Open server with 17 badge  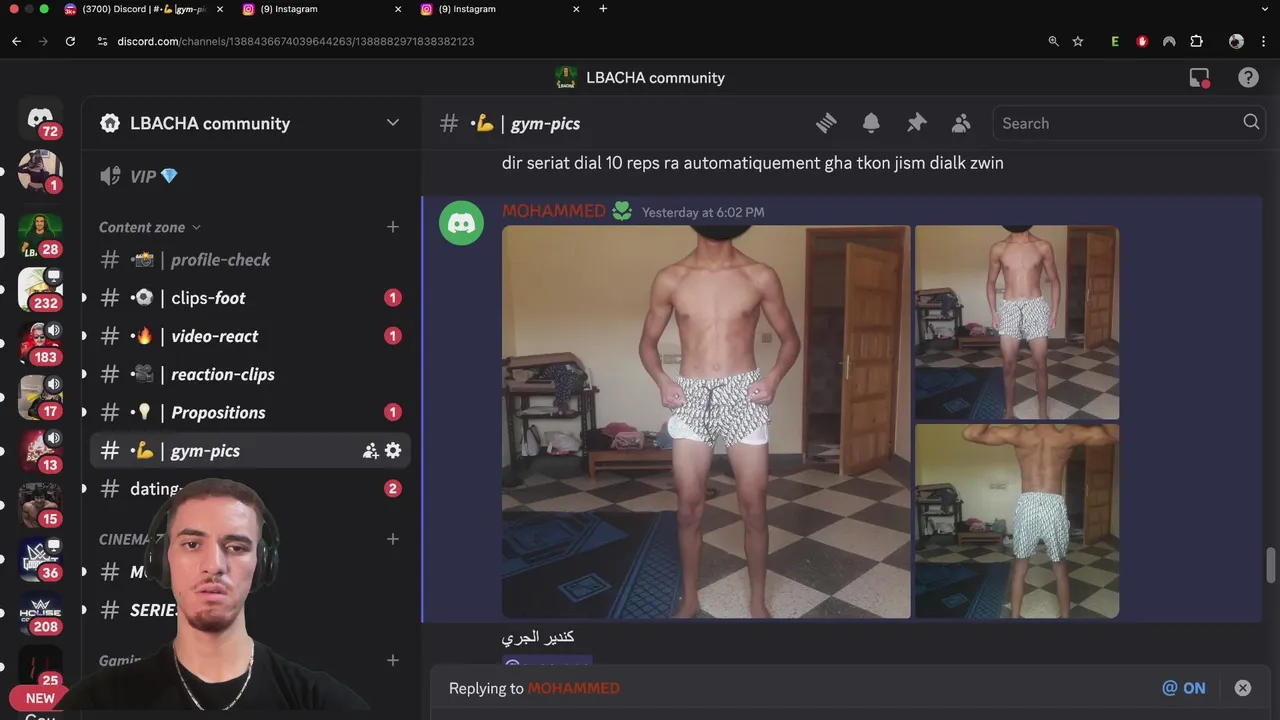pos(40,397)
